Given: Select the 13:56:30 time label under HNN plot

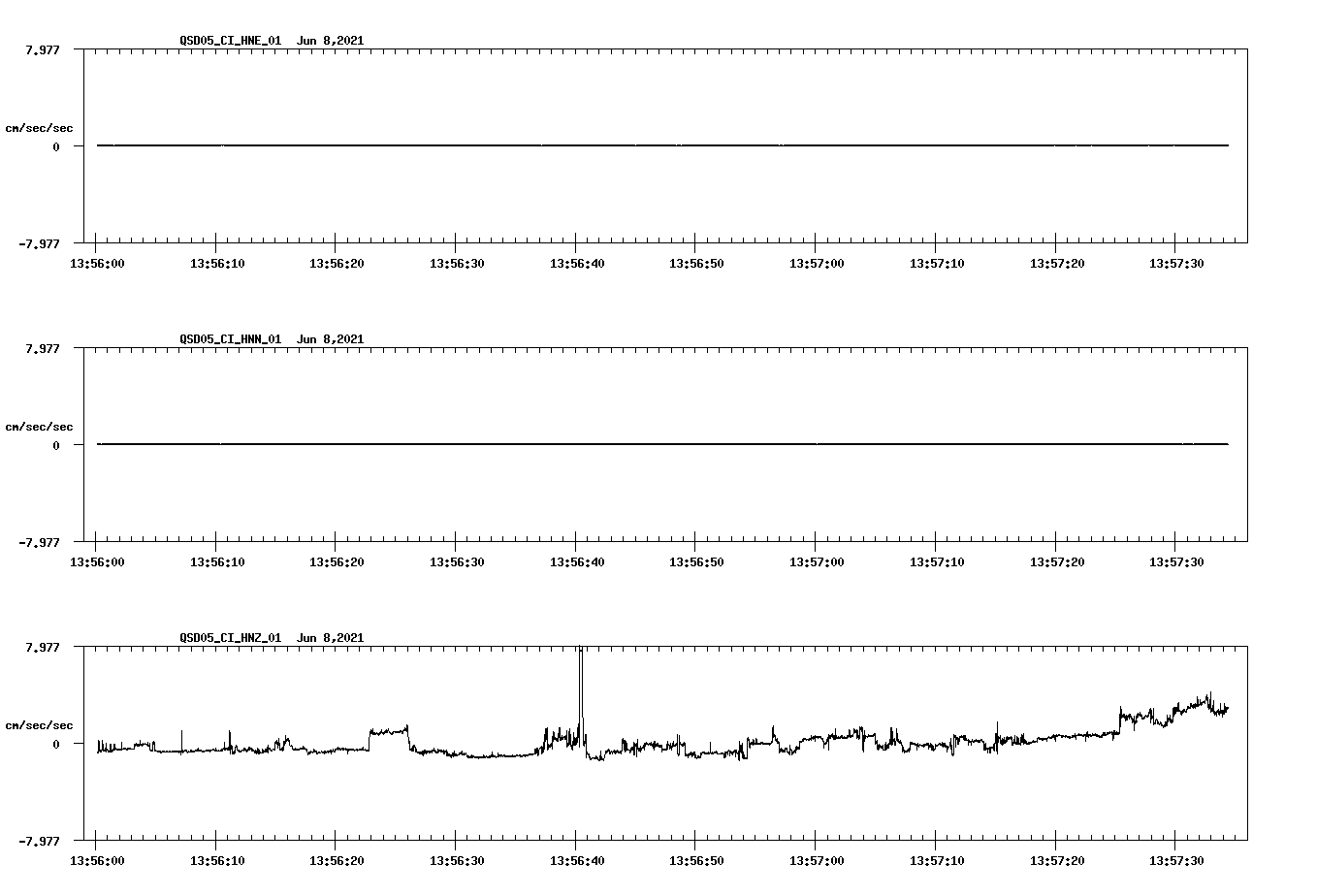Looking at the screenshot, I should click(457, 561).
